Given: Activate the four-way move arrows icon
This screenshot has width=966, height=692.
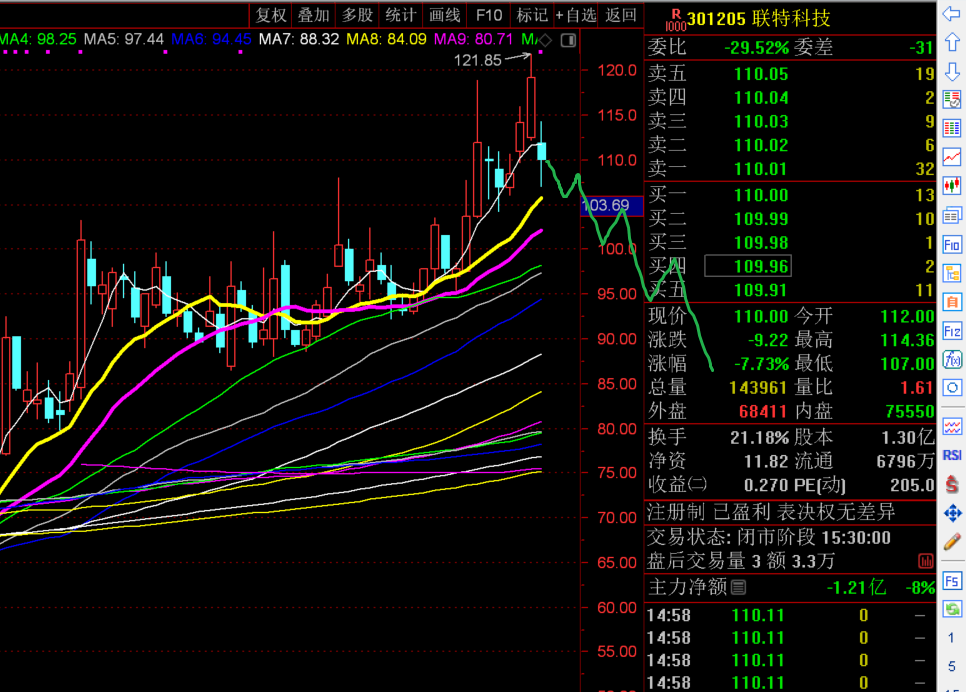Looking at the screenshot, I should (x=952, y=513).
